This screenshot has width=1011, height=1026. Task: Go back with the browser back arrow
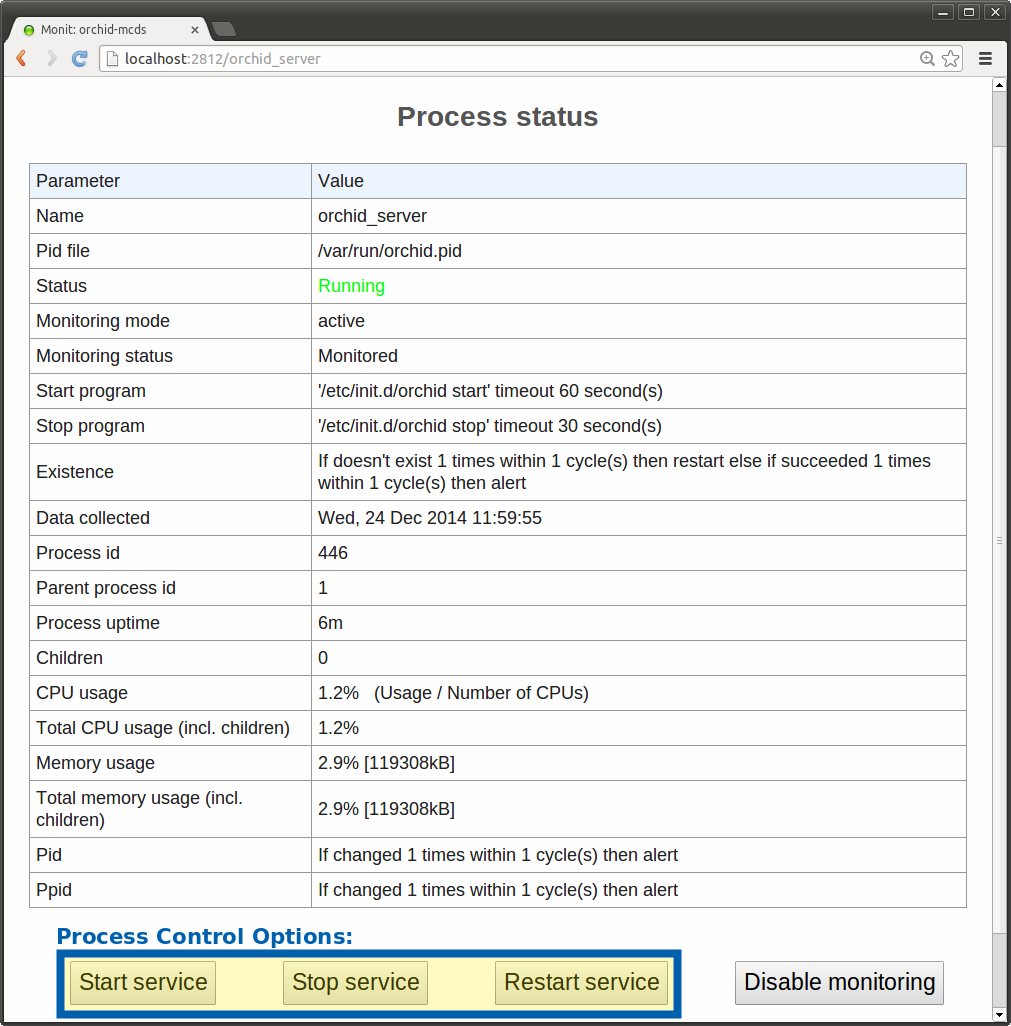tap(22, 59)
